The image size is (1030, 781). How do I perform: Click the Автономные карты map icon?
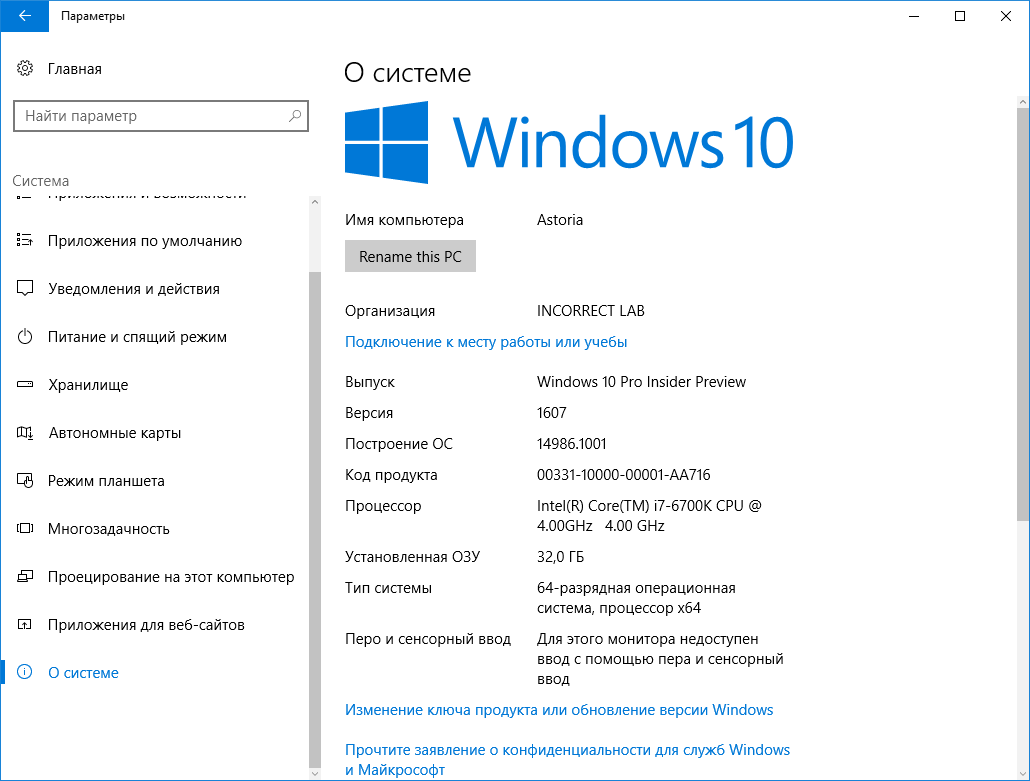[x=25, y=433]
